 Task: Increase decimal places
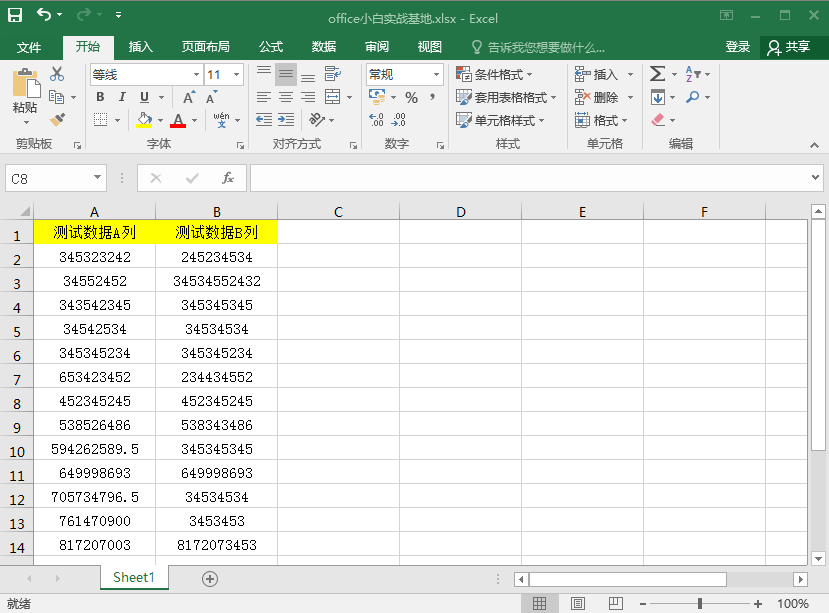[x=376, y=120]
